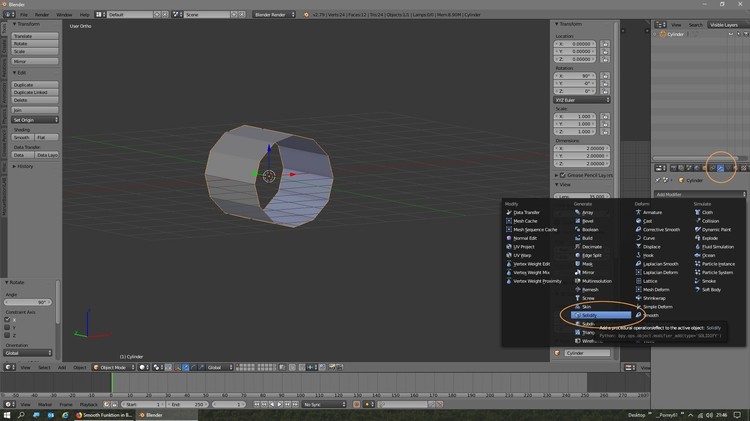This screenshot has height=421, width=750.
Task: Toggle the X constraint axis checkbox
Action: (x=9, y=320)
